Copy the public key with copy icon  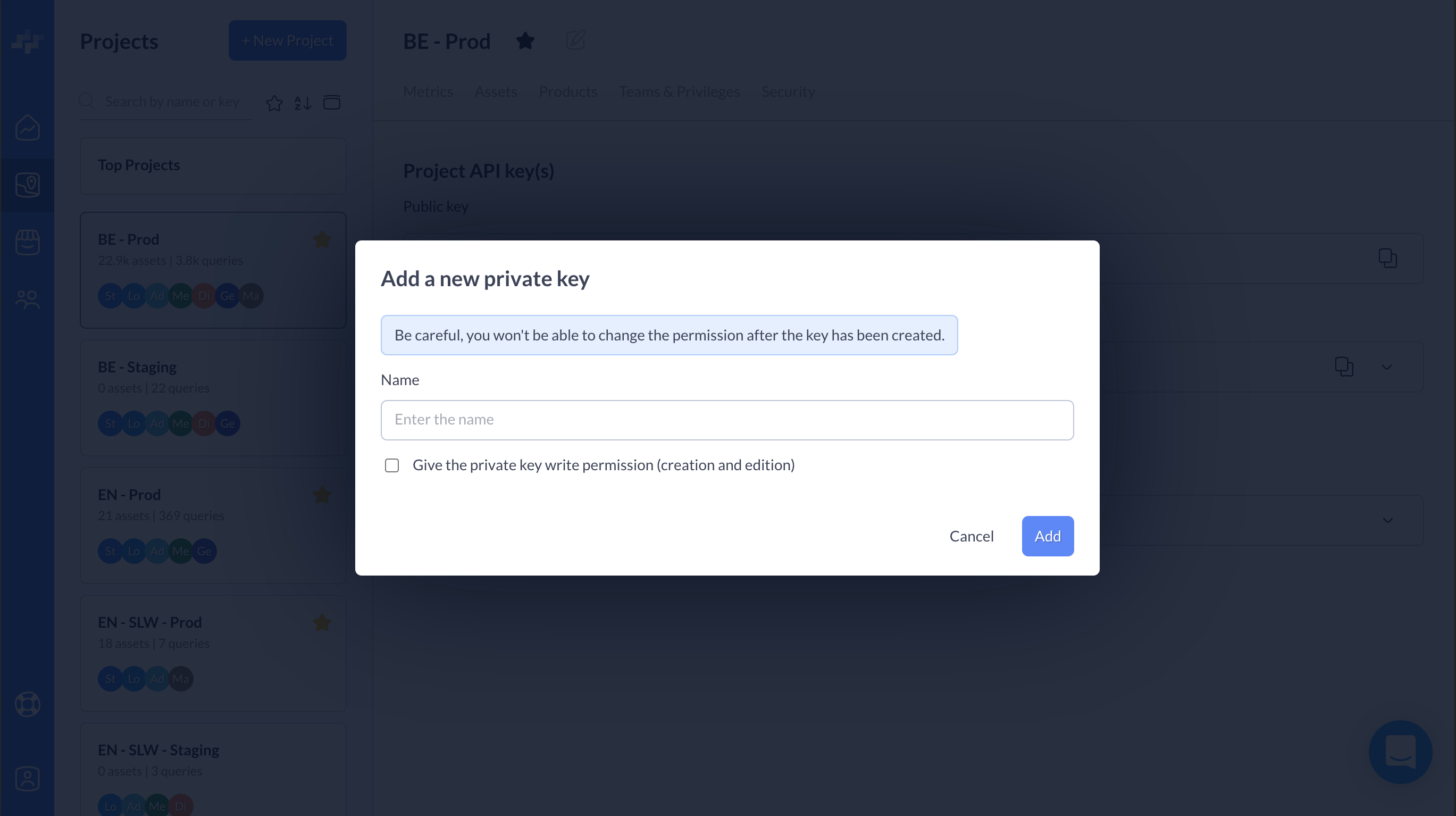(x=1387, y=259)
